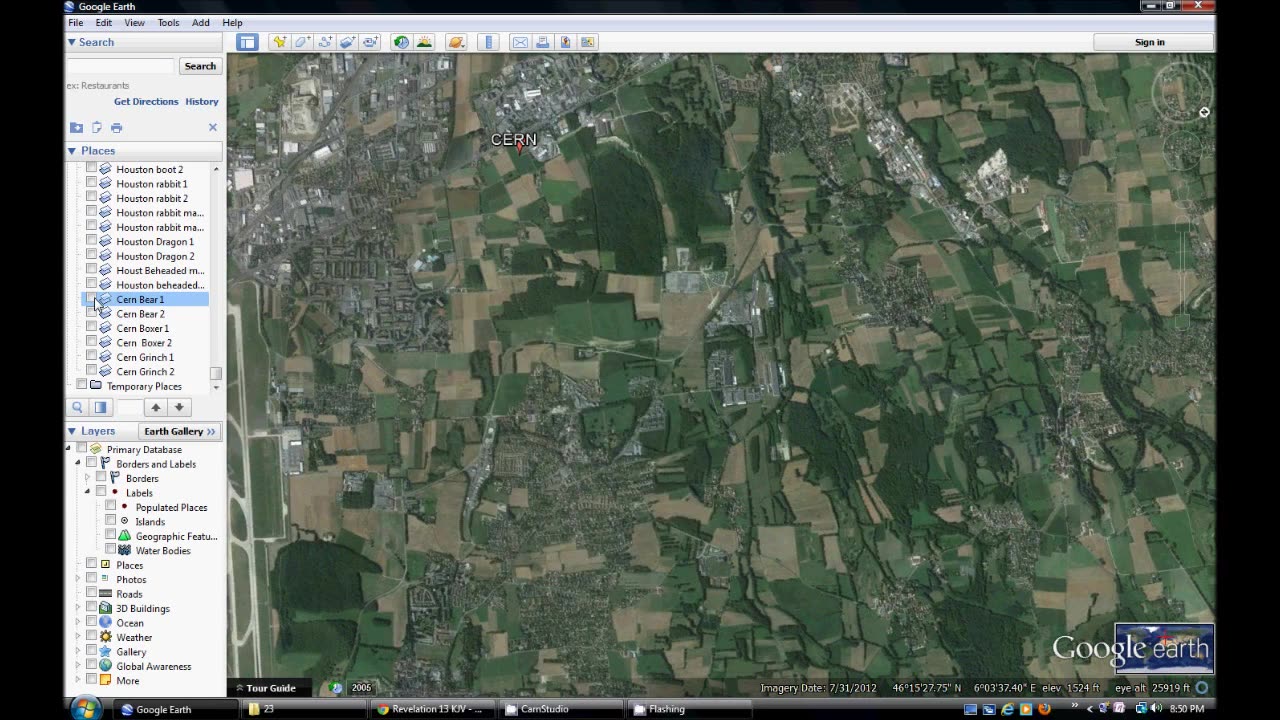Click the Sign in button
This screenshot has height=720, width=1280.
[1150, 42]
